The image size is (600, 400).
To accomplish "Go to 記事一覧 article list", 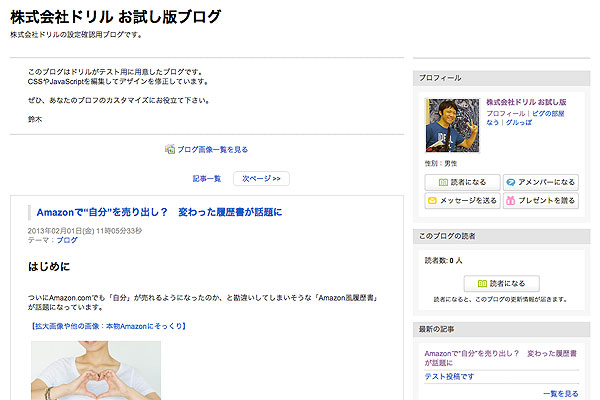I will (207, 179).
